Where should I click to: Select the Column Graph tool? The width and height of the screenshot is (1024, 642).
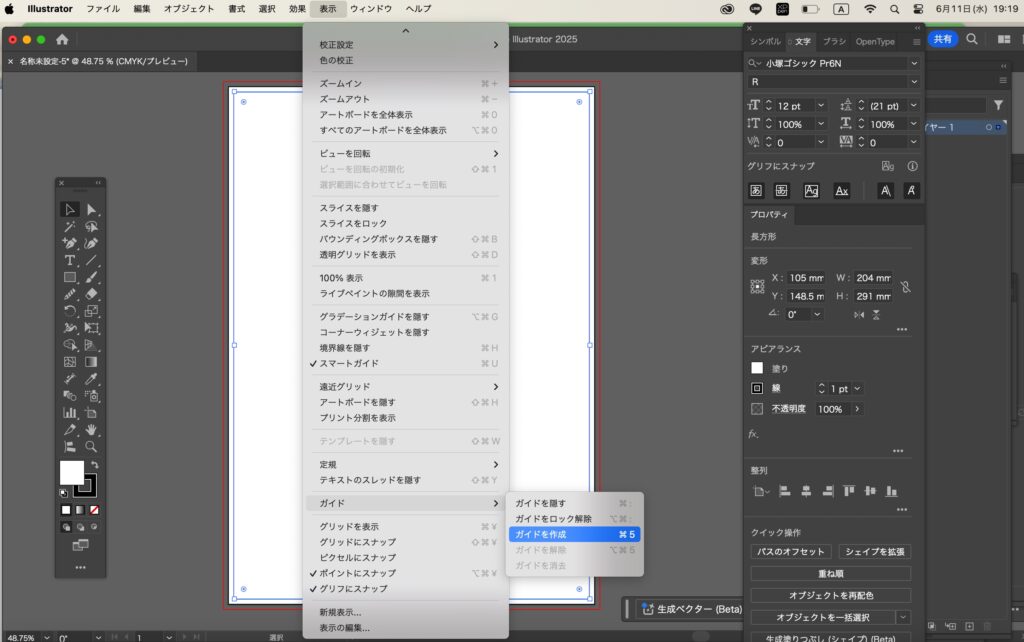click(x=69, y=413)
